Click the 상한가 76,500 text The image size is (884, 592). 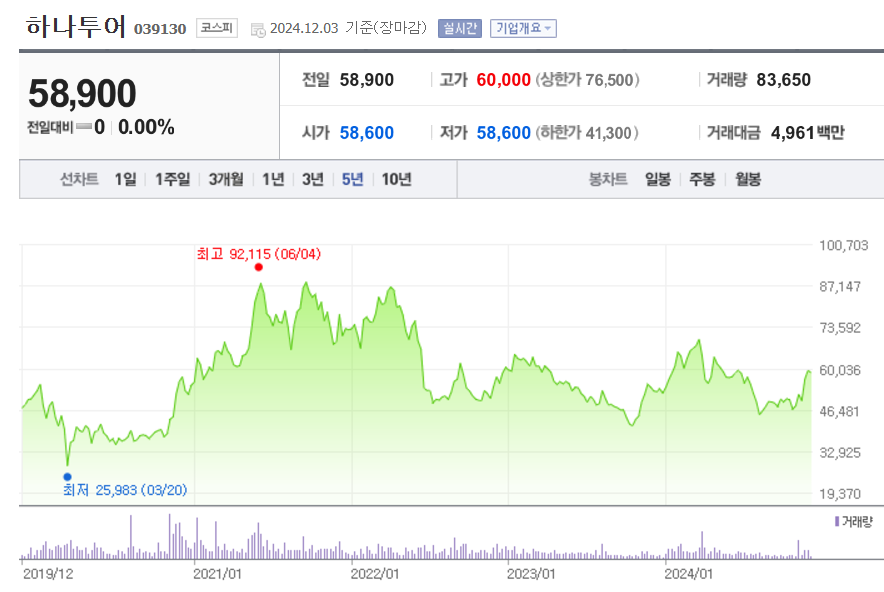pos(587,80)
